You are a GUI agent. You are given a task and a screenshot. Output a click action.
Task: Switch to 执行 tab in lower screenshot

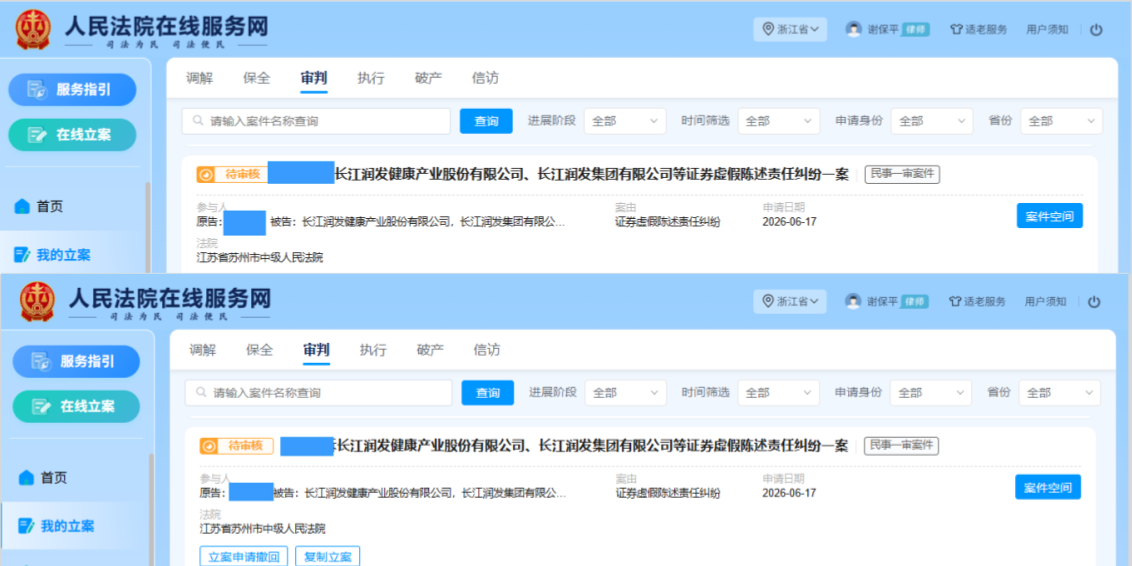pos(373,351)
